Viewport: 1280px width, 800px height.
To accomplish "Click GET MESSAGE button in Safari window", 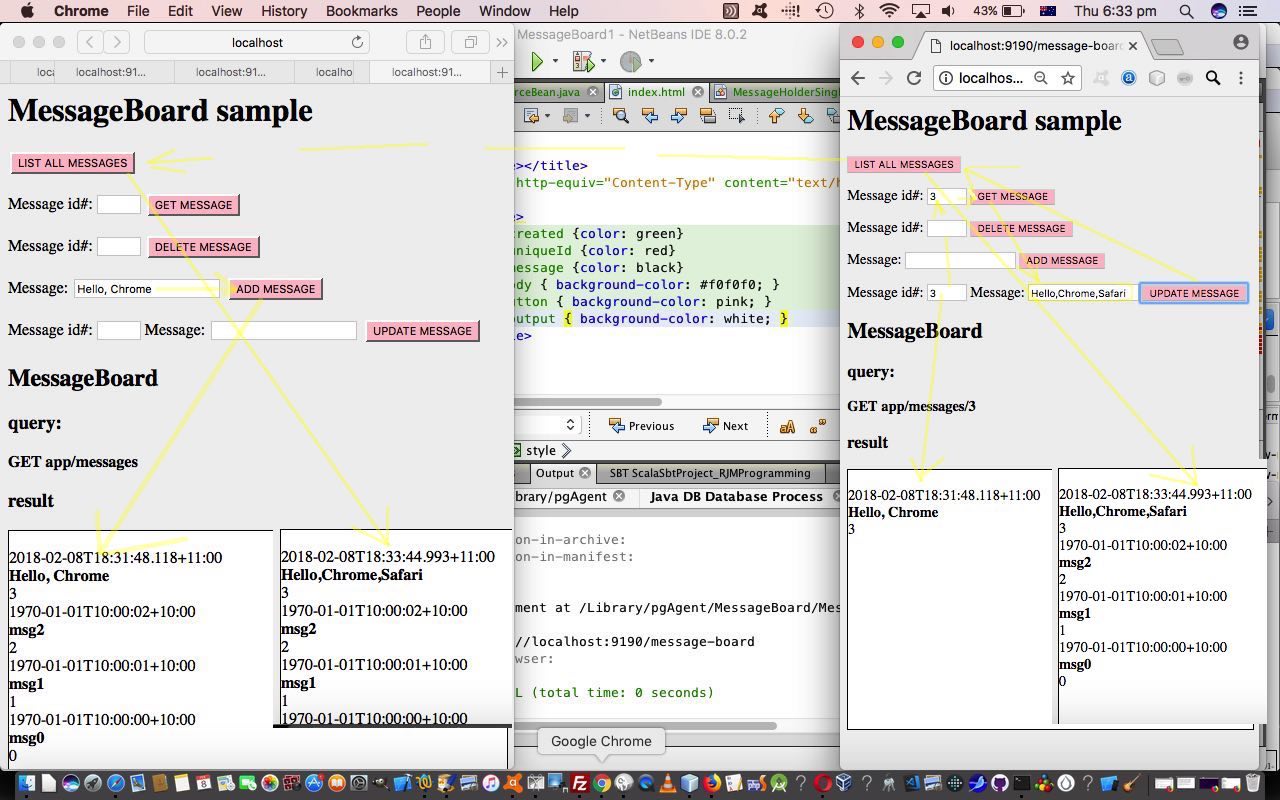I will (193, 205).
